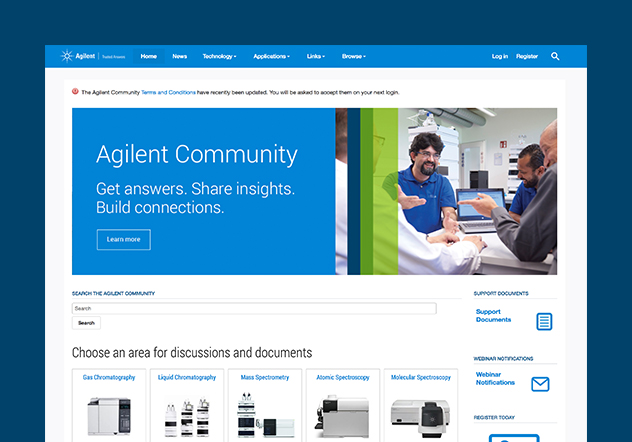
Task: Expand the Technology dropdown menu
Action: tap(219, 56)
